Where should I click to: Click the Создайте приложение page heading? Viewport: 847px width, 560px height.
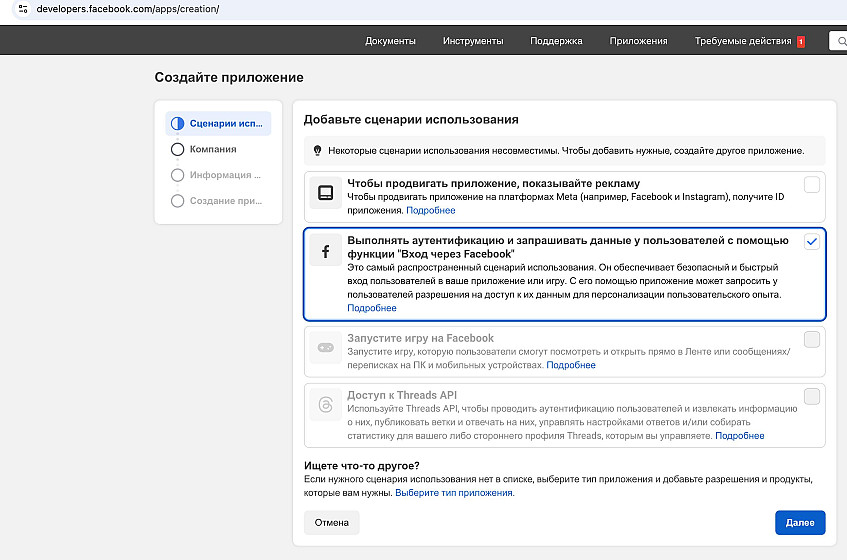tap(229, 77)
